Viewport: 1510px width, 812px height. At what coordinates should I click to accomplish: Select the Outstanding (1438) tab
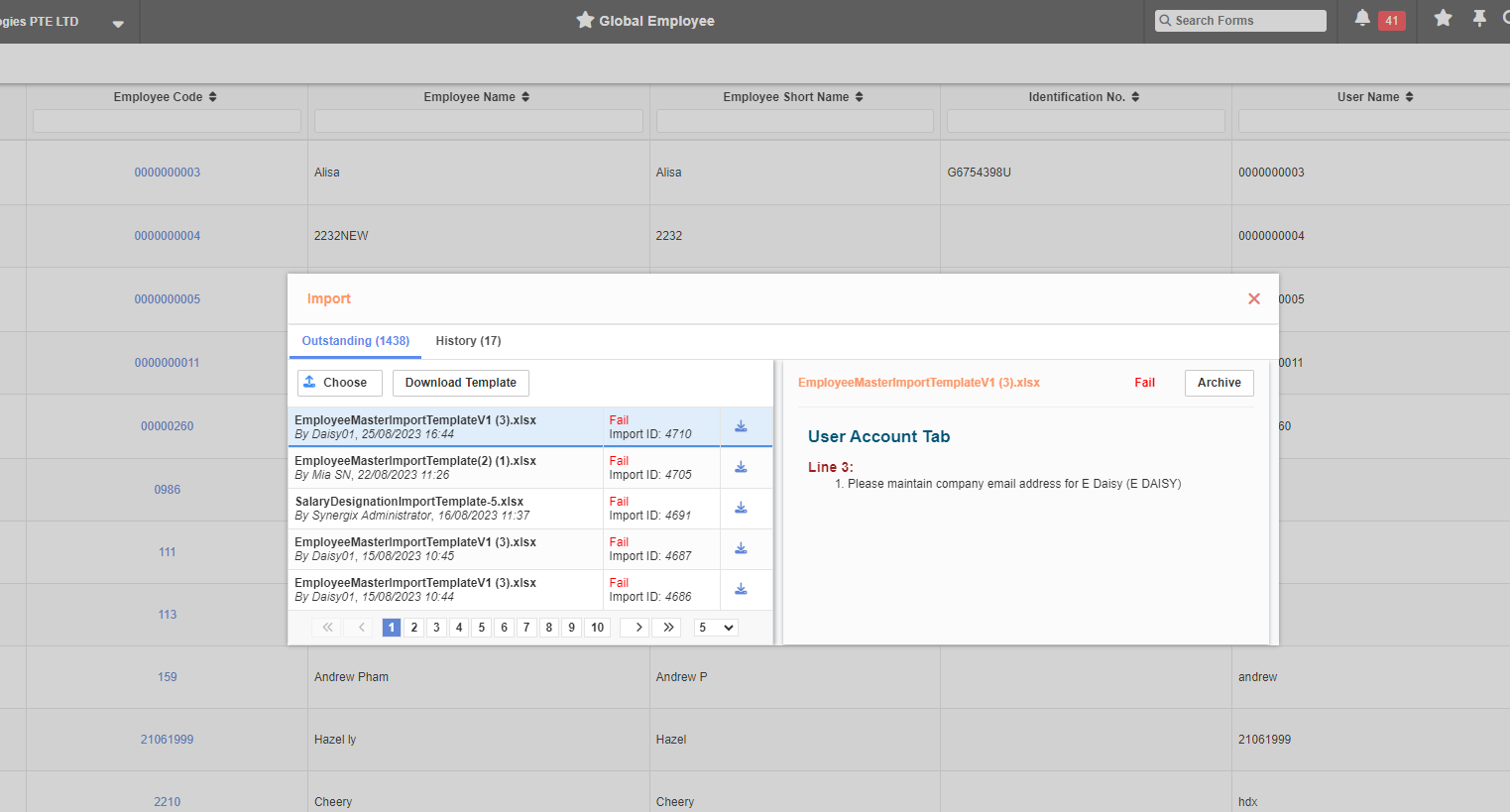click(355, 340)
